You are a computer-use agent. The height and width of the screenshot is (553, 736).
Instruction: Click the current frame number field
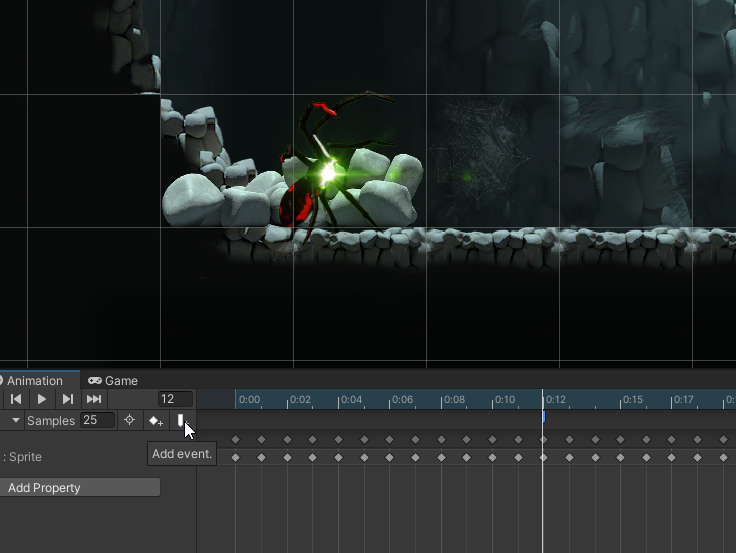click(175, 399)
